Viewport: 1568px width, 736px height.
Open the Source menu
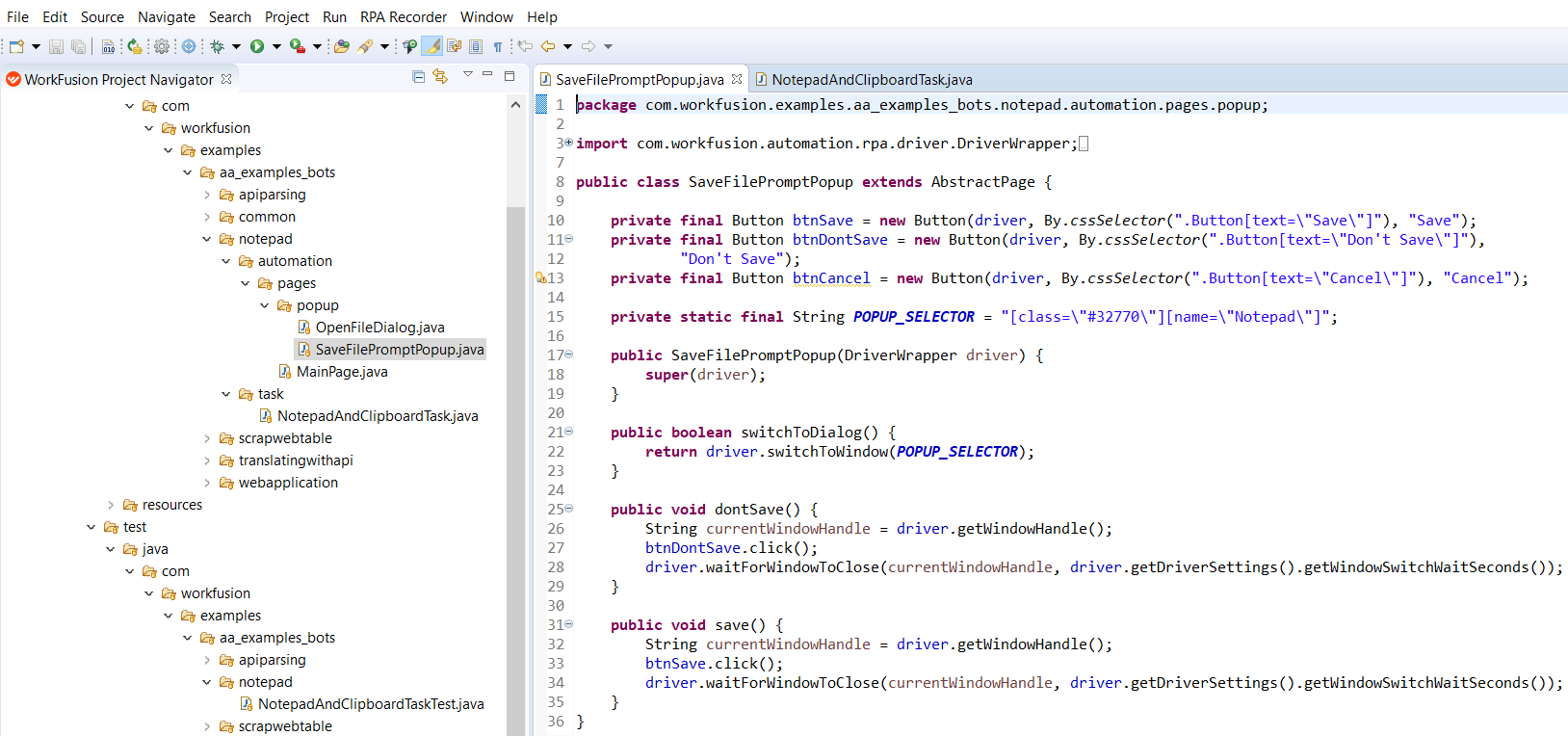(x=102, y=16)
